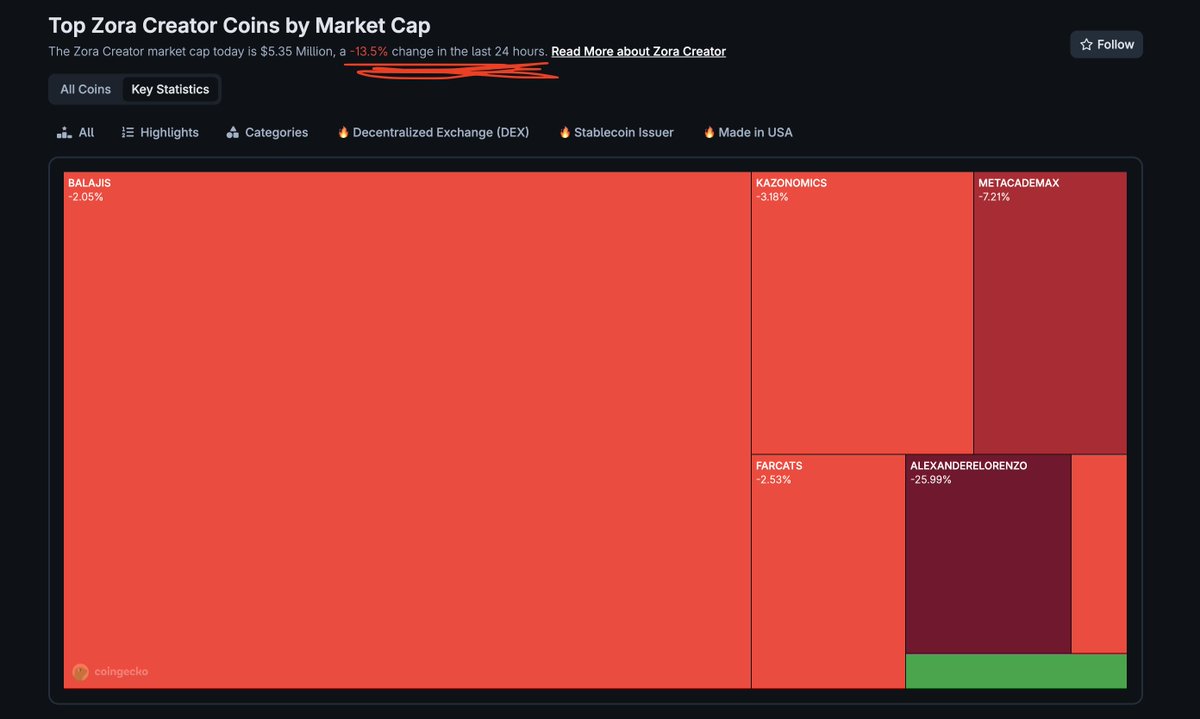Click the Highlights list icon

tap(128, 132)
